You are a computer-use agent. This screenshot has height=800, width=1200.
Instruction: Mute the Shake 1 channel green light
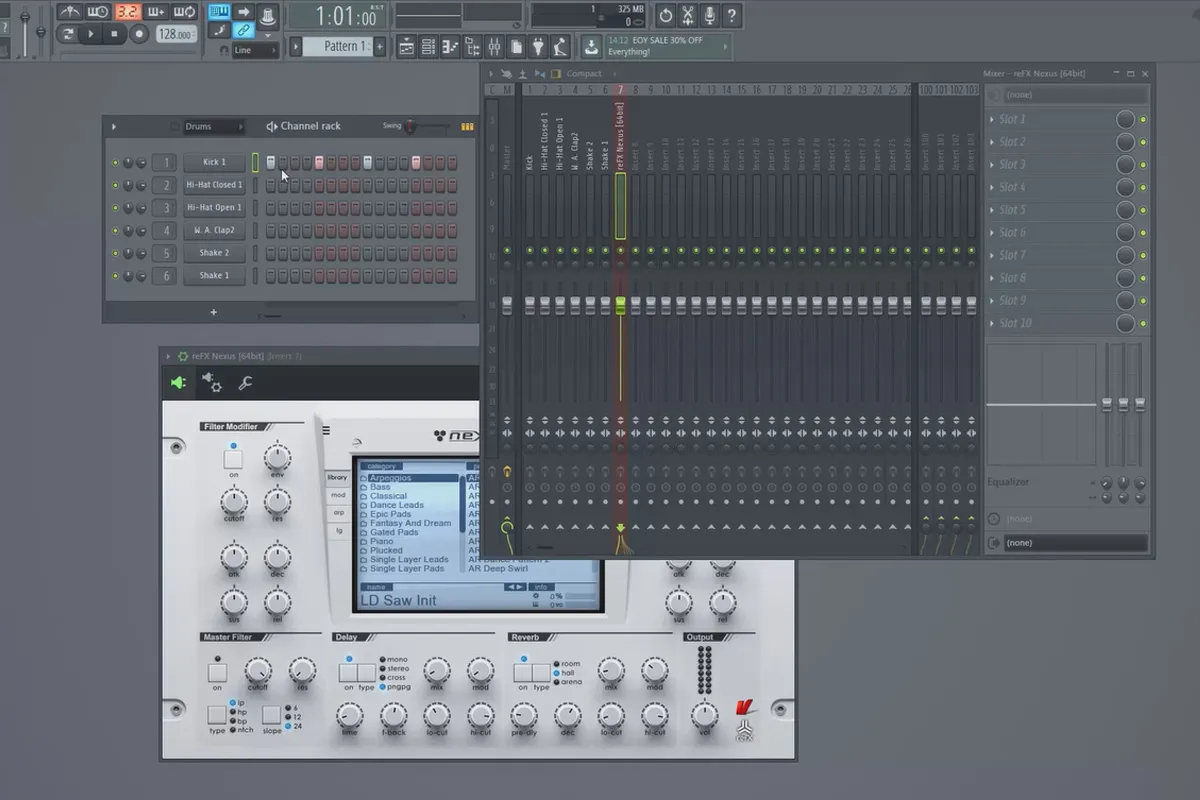click(116, 276)
